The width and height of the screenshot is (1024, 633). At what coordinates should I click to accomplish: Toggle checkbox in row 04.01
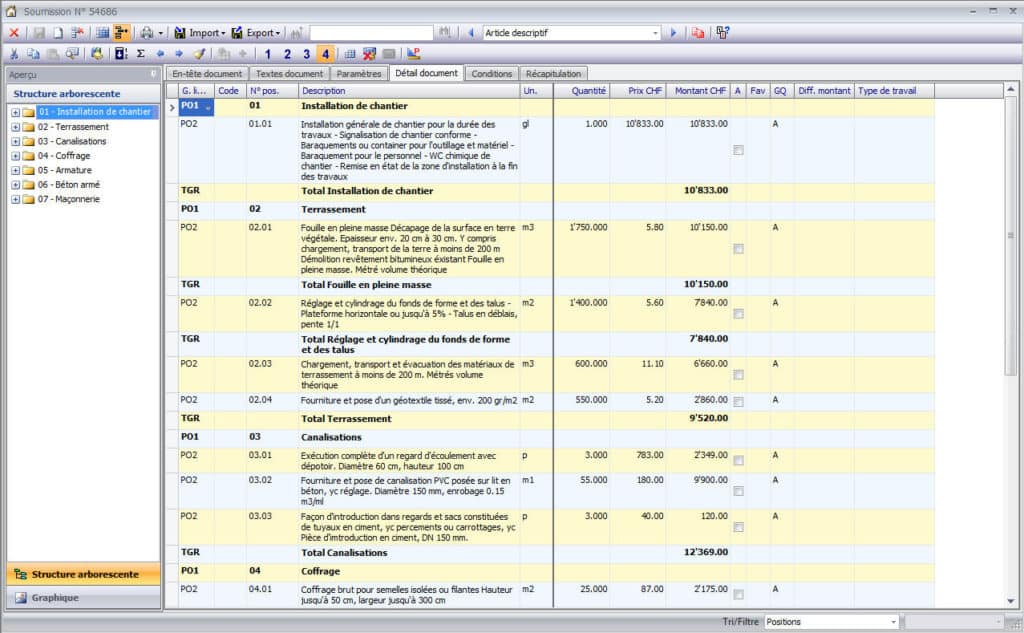pyautogui.click(x=738, y=594)
